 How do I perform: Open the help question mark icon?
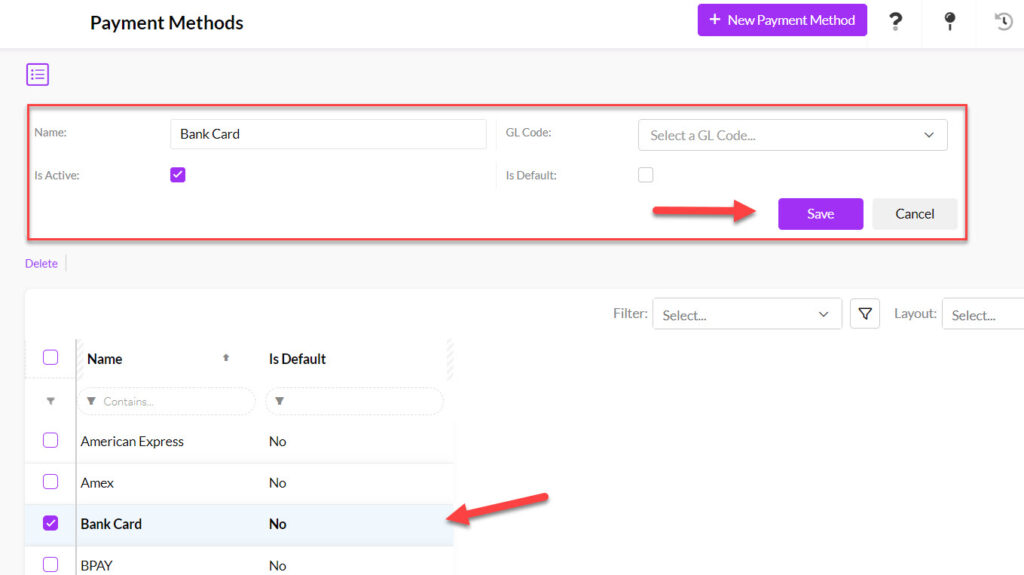tap(895, 22)
